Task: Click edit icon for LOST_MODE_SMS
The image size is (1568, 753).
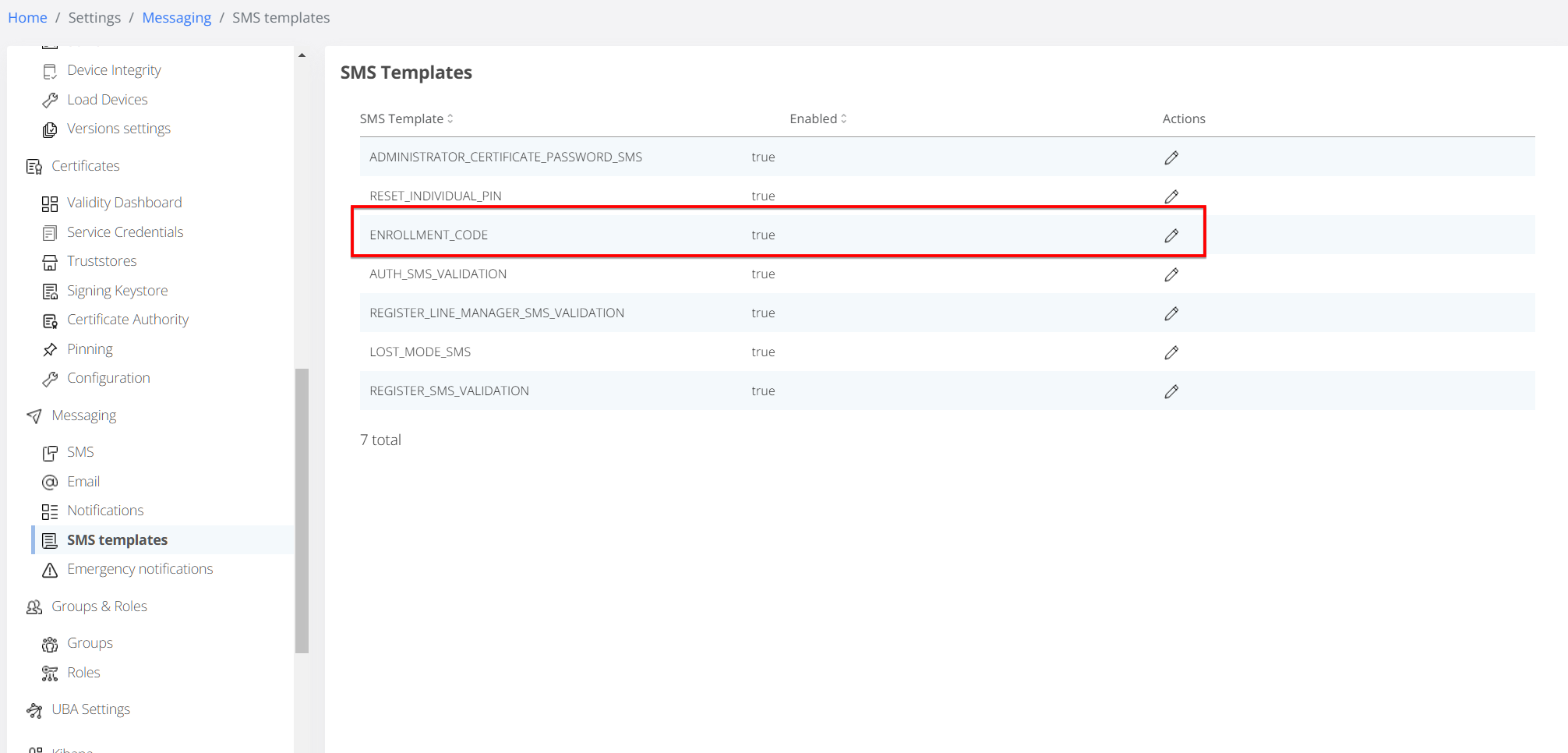Action: tap(1171, 352)
